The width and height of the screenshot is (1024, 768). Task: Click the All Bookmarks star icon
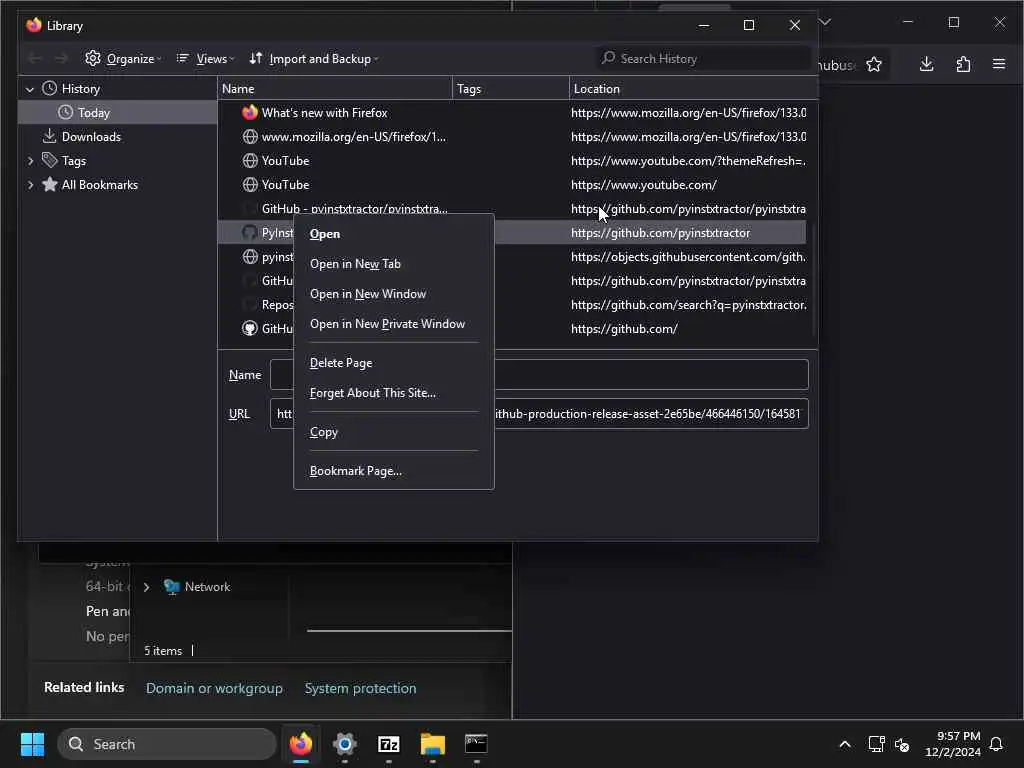[x=50, y=185]
